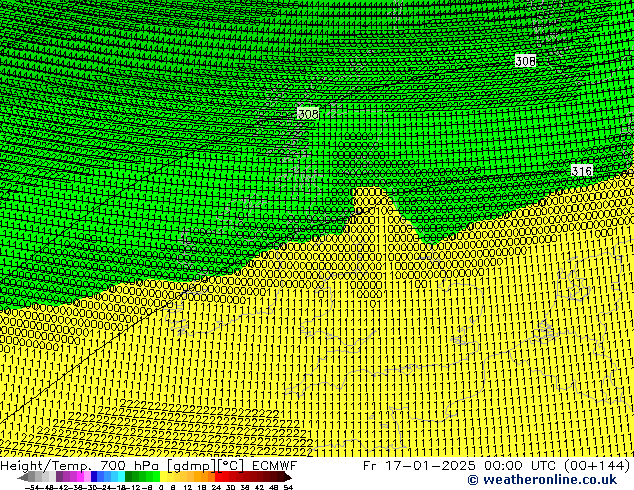The height and width of the screenshot is (490, 634).
Task: Click the cyan swatch in the color legend
Action: 121,477
